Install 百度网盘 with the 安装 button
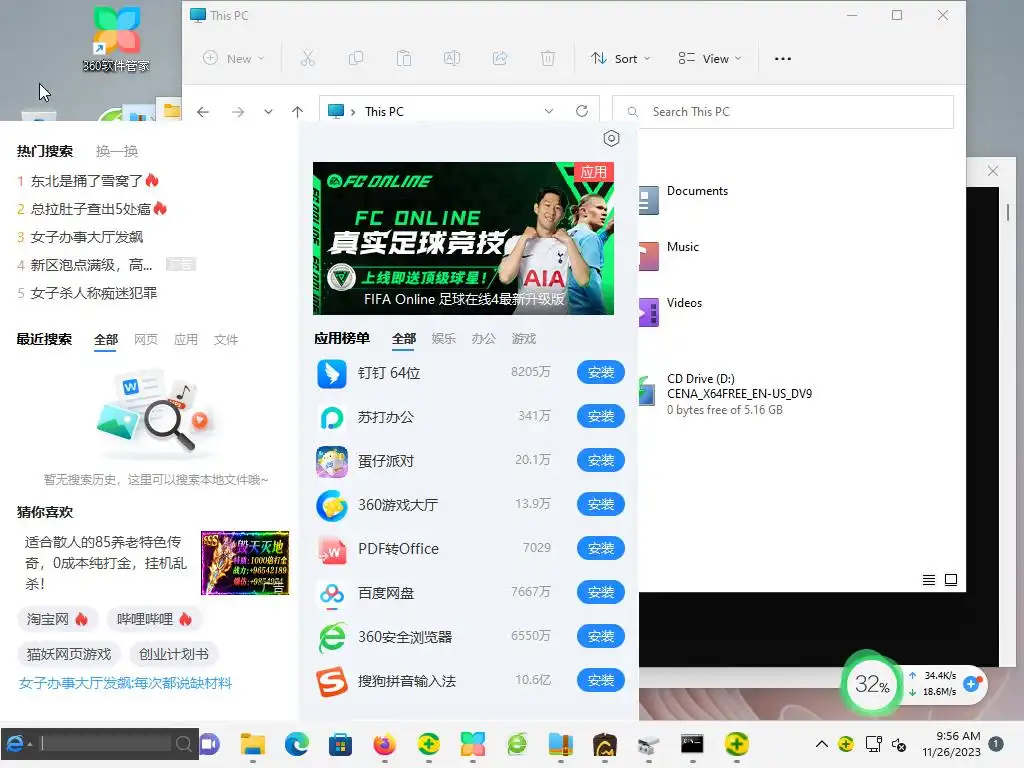This screenshot has width=1024, height=768. click(600, 592)
